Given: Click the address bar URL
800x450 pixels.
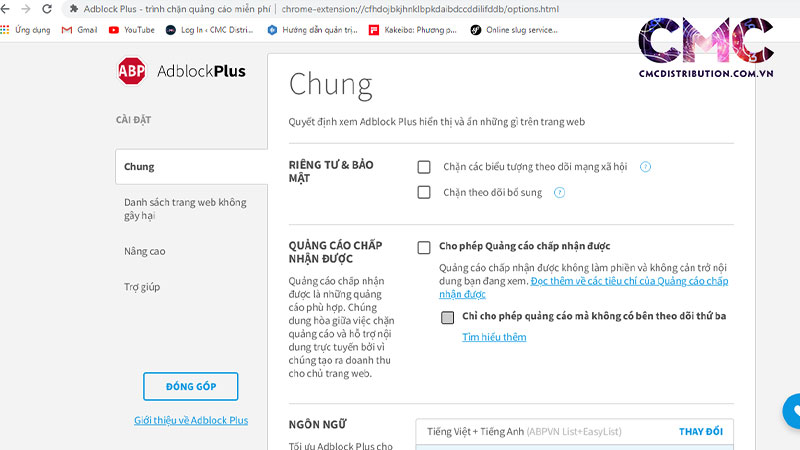Looking at the screenshot, I should [420, 9].
